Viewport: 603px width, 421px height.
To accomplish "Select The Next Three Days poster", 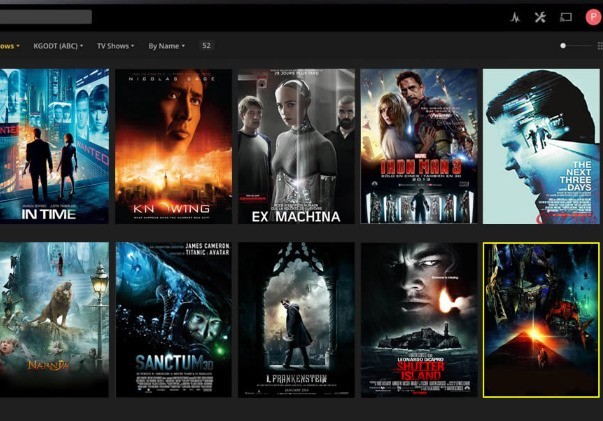I will tap(541, 146).
